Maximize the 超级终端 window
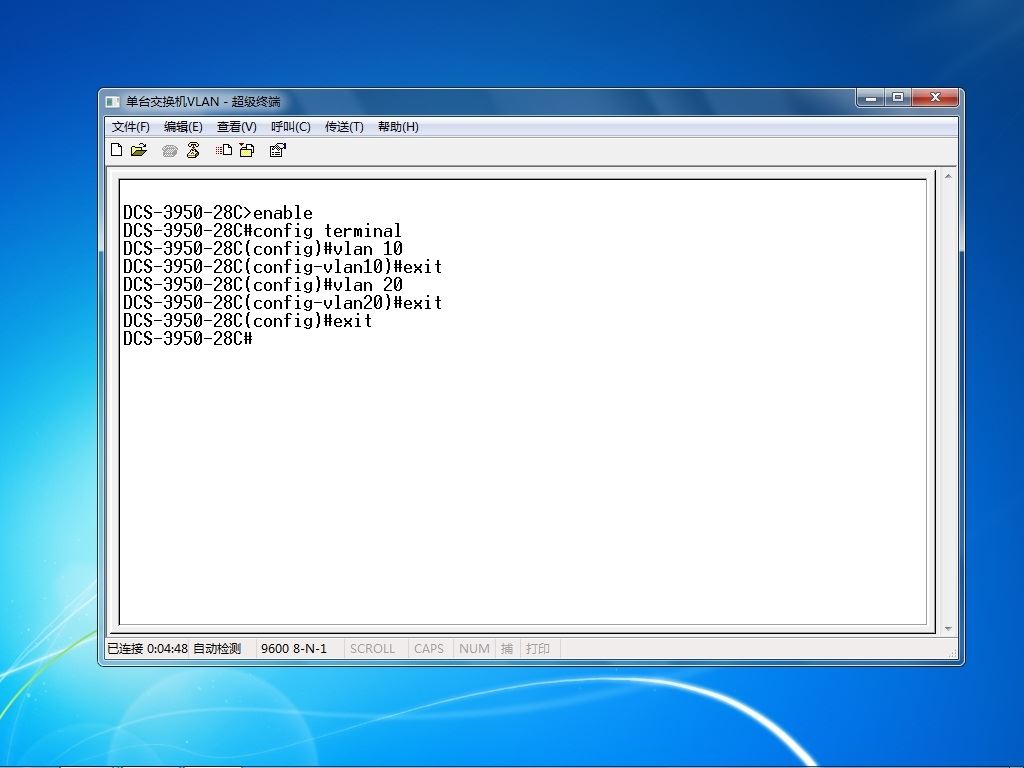The image size is (1024, 768). coord(898,97)
